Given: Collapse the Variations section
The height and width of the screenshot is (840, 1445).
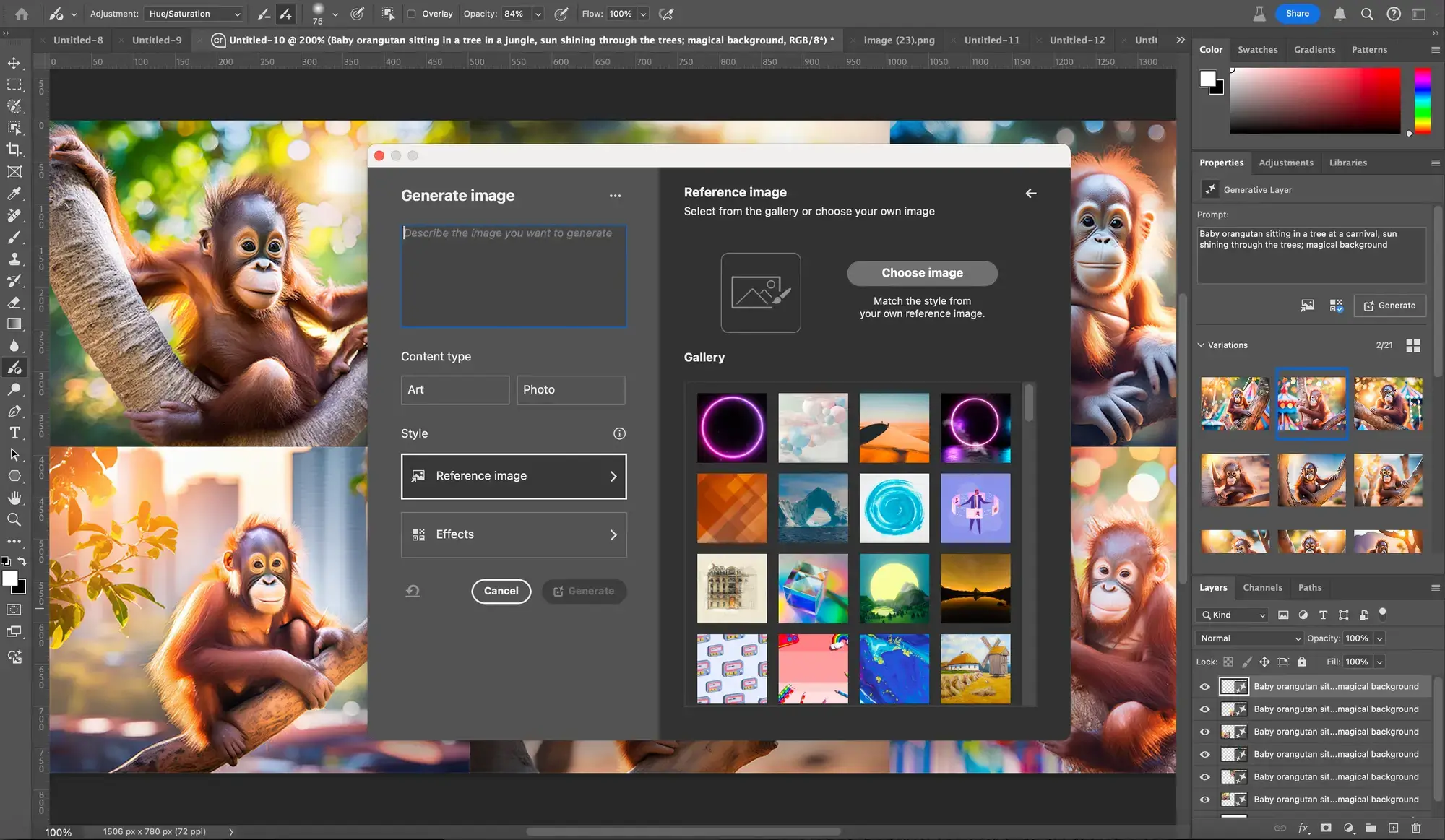Looking at the screenshot, I should point(1201,345).
